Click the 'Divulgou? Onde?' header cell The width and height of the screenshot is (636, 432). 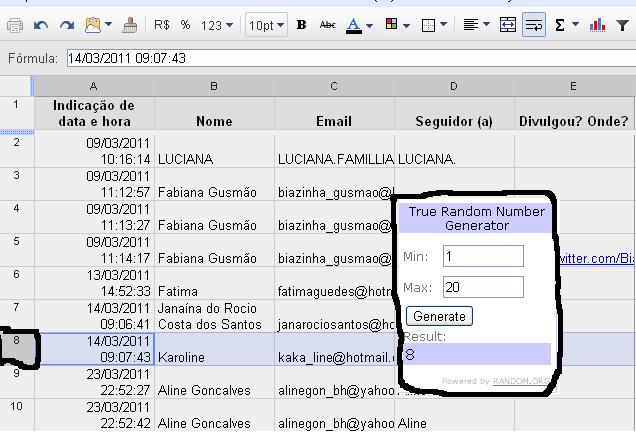pyautogui.click(x=573, y=113)
